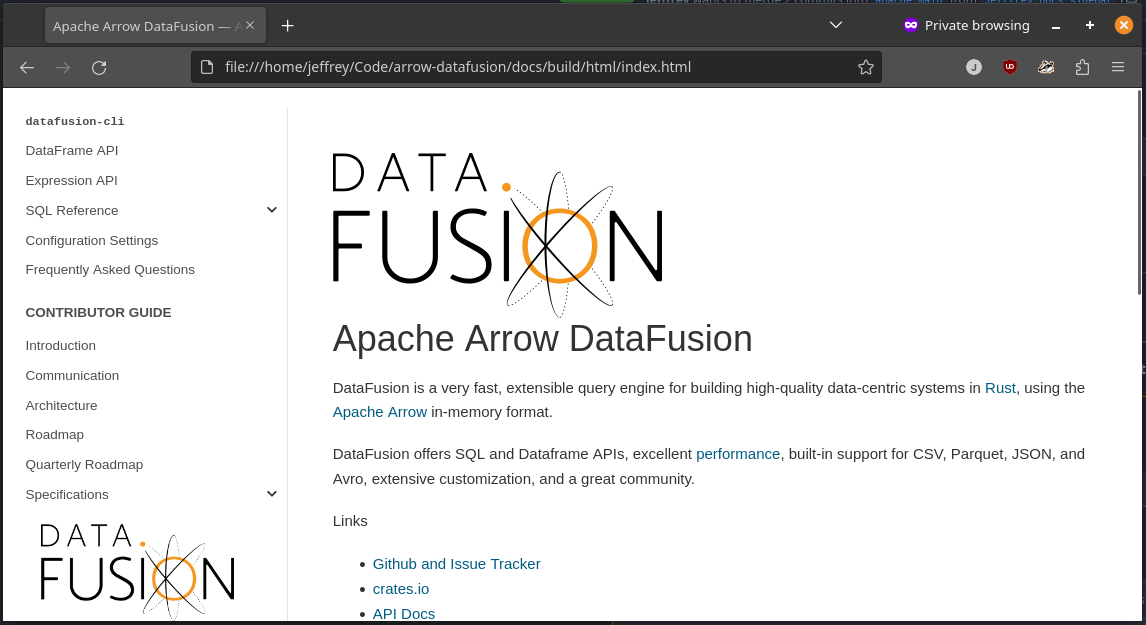The height and width of the screenshot is (625, 1146).
Task: Close the browser with orange X button
Action: tap(1123, 26)
